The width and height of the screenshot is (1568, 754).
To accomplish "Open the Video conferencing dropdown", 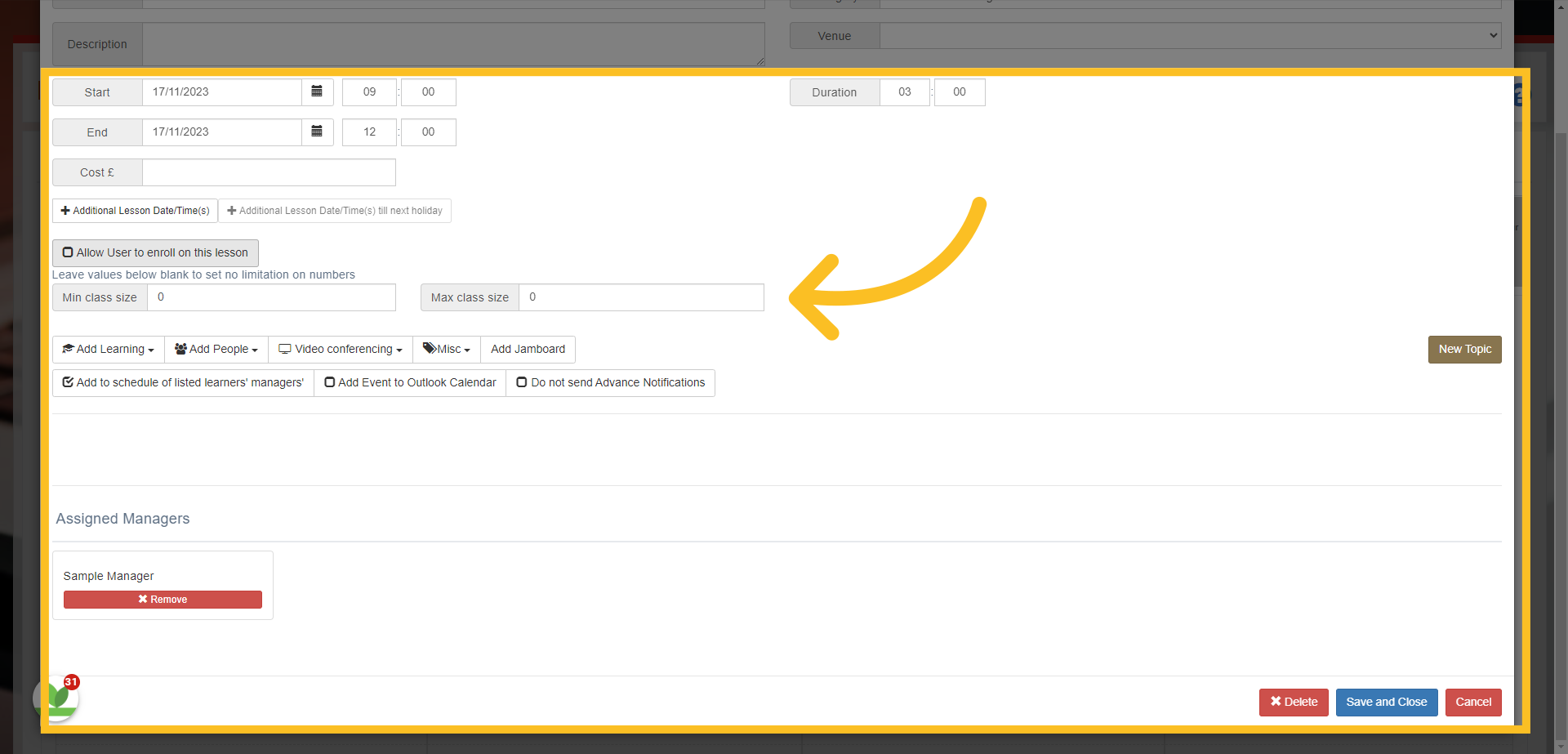I will tap(341, 349).
